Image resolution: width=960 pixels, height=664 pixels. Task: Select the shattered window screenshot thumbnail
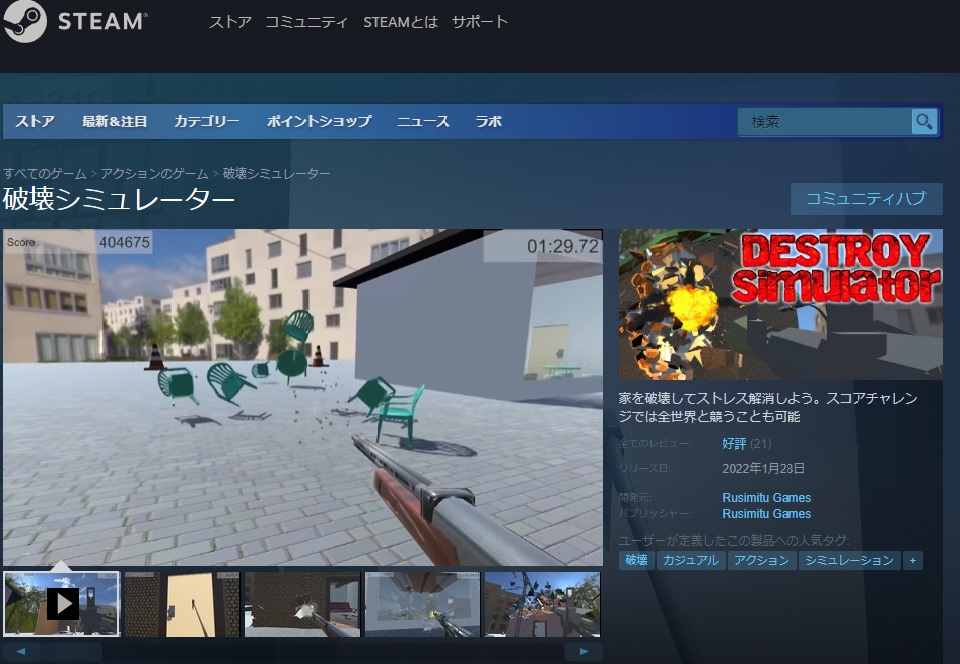422,605
